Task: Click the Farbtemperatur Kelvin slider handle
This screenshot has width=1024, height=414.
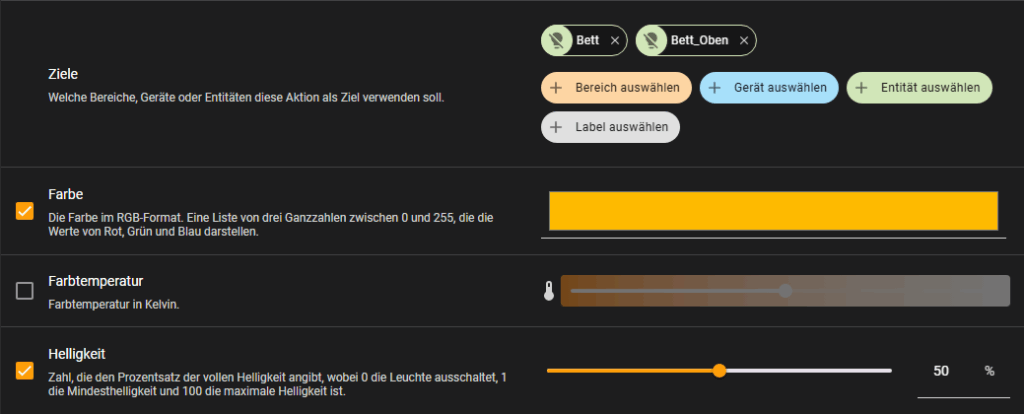Action: (785, 291)
